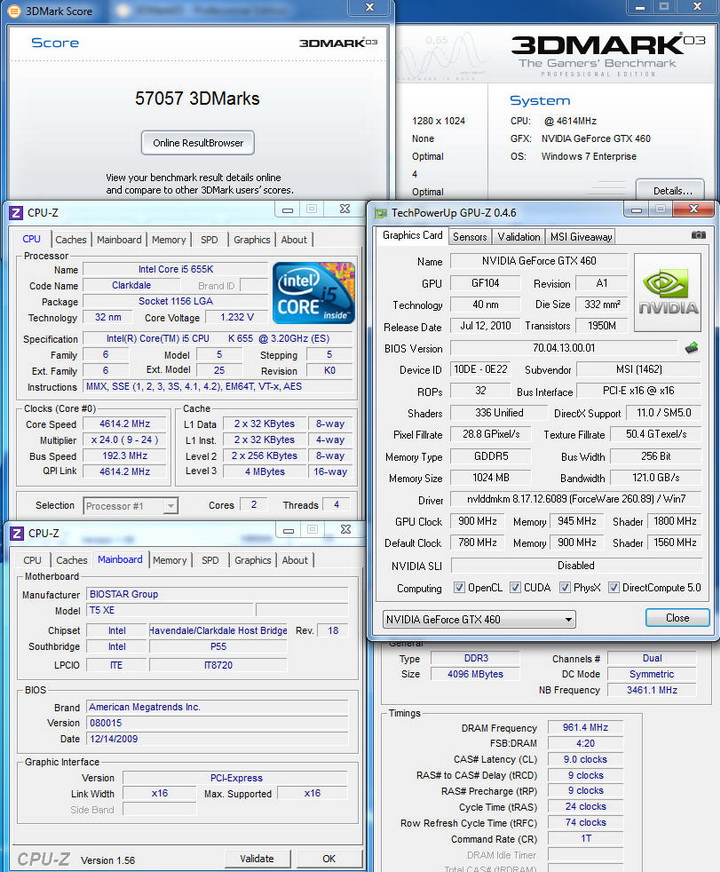Open Graphics tab in top CPU-Z window
720x872 pixels.
pos(251,240)
